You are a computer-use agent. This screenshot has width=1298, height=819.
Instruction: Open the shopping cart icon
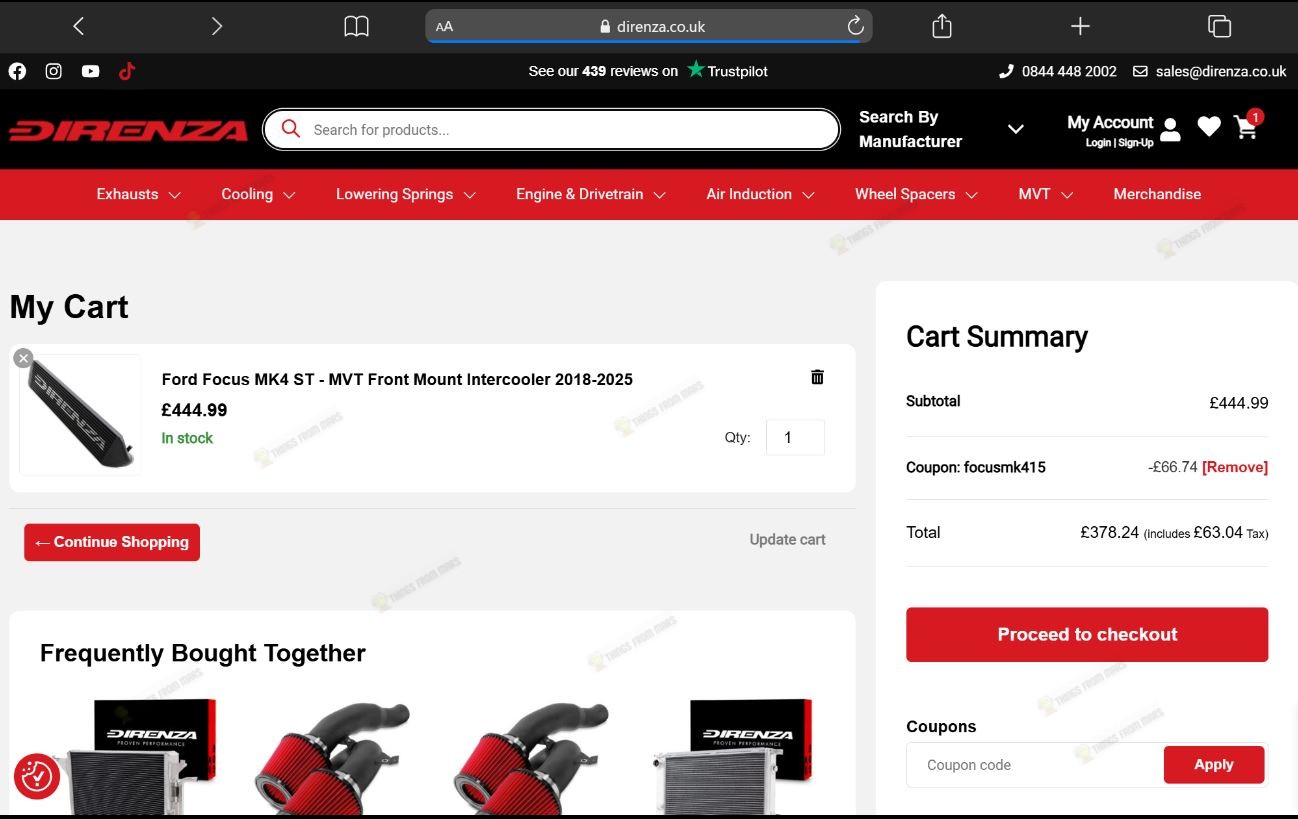[1246, 126]
